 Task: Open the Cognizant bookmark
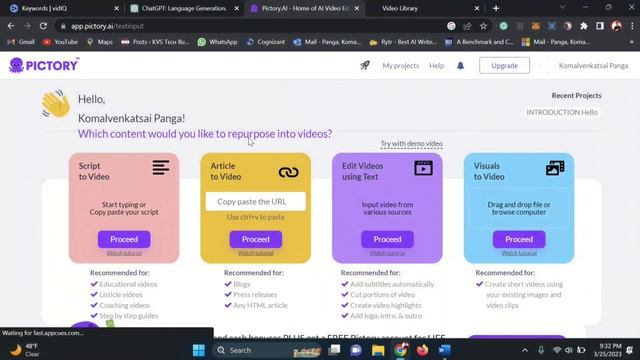point(266,42)
